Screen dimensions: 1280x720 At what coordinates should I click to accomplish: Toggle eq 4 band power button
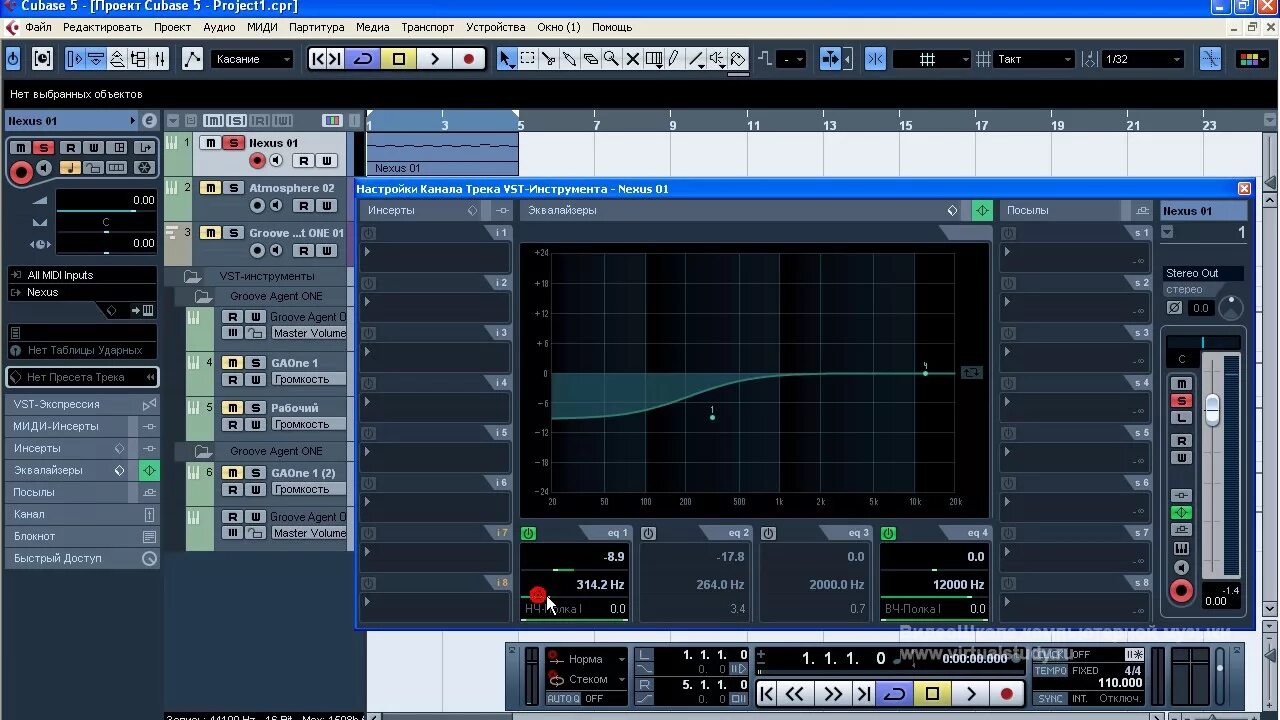888,534
